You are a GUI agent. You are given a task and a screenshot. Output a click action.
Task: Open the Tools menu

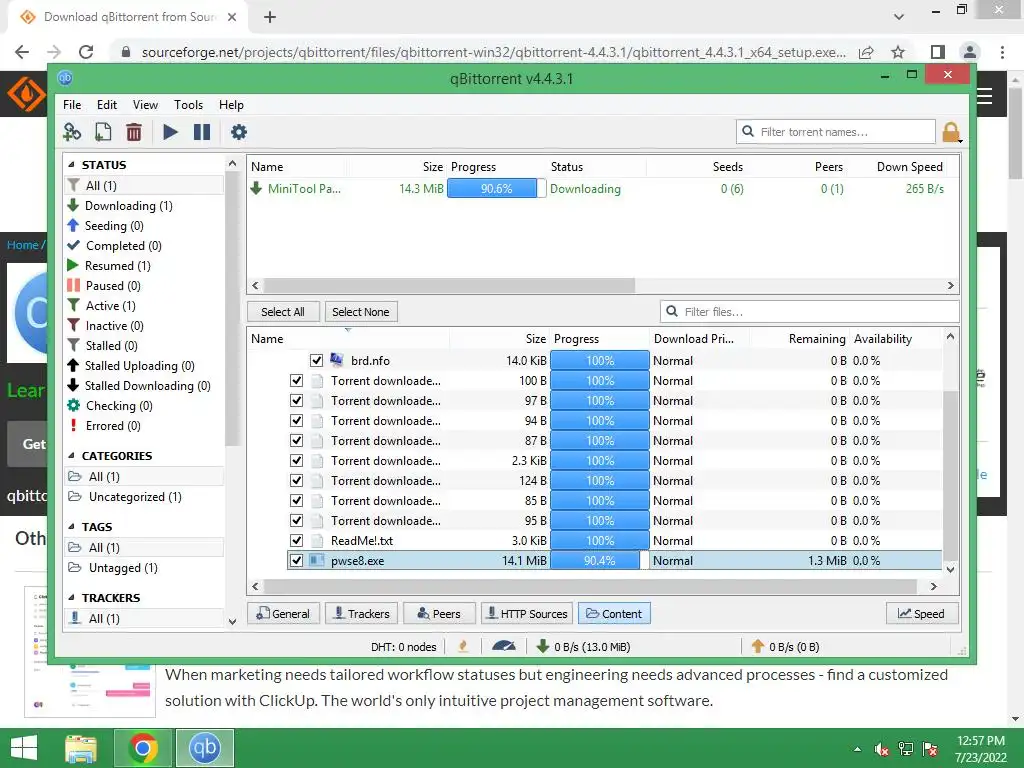click(188, 104)
